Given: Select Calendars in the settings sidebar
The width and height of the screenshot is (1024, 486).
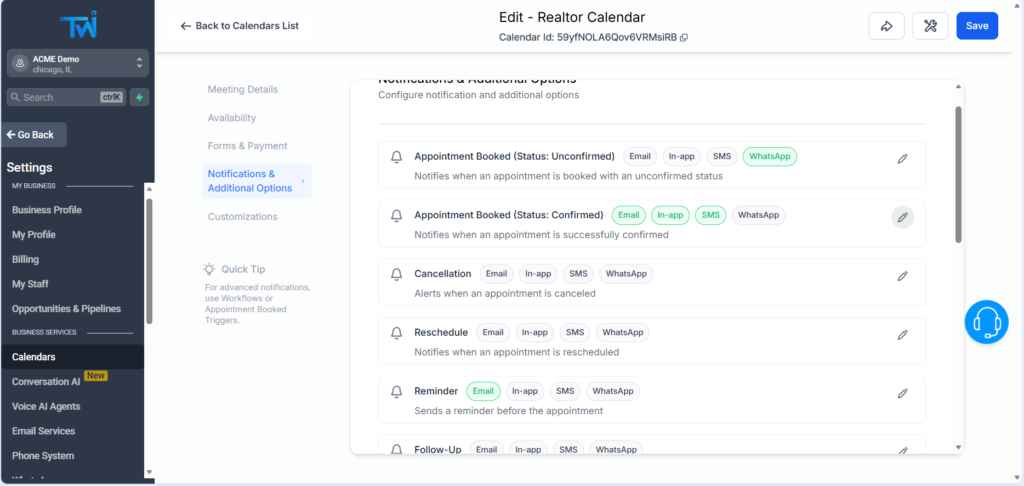Looking at the screenshot, I should tap(34, 357).
